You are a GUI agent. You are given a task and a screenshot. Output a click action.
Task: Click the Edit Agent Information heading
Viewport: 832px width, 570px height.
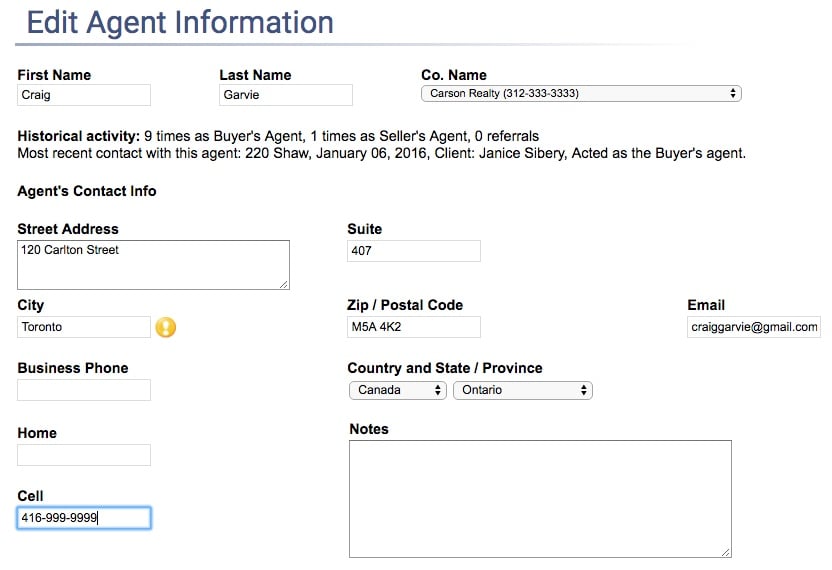tap(180, 22)
